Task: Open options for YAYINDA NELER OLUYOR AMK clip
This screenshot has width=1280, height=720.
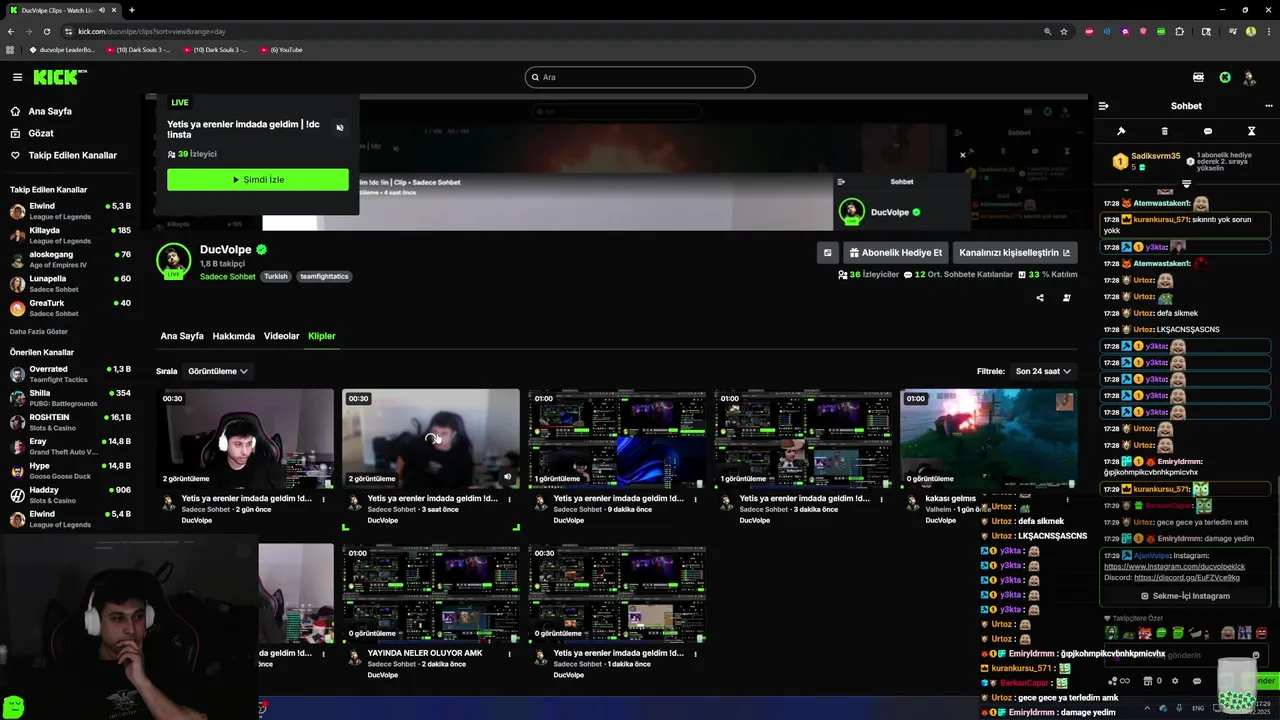Action: pos(510,654)
